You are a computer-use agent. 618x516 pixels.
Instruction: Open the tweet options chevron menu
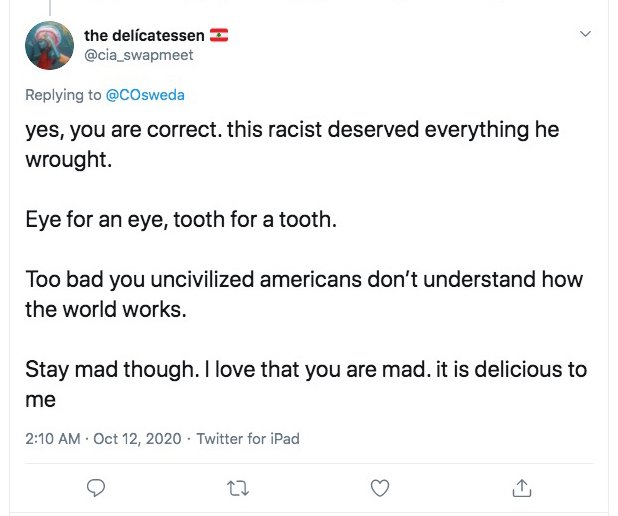[x=586, y=35]
